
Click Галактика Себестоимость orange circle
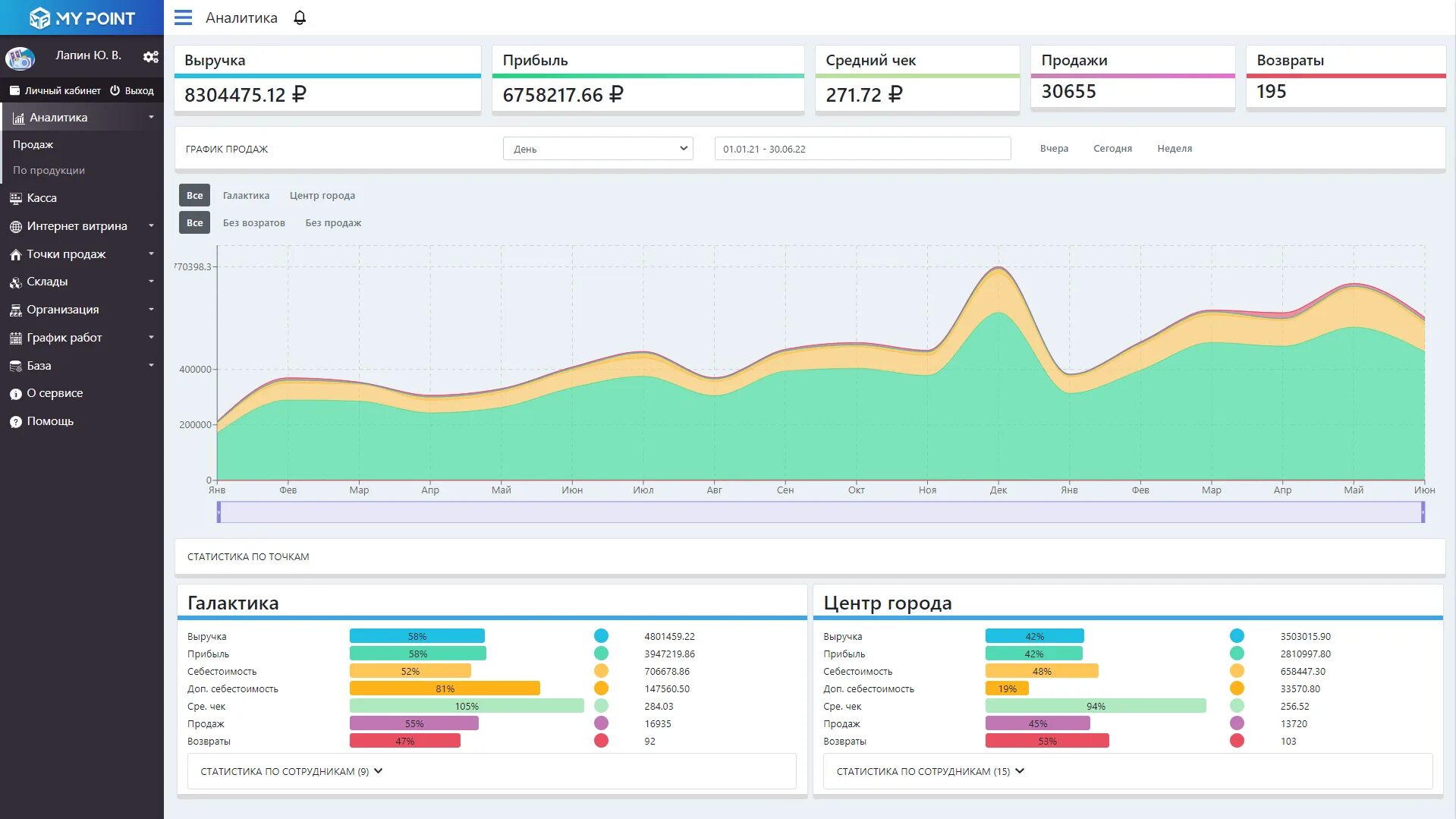pyautogui.click(x=601, y=671)
